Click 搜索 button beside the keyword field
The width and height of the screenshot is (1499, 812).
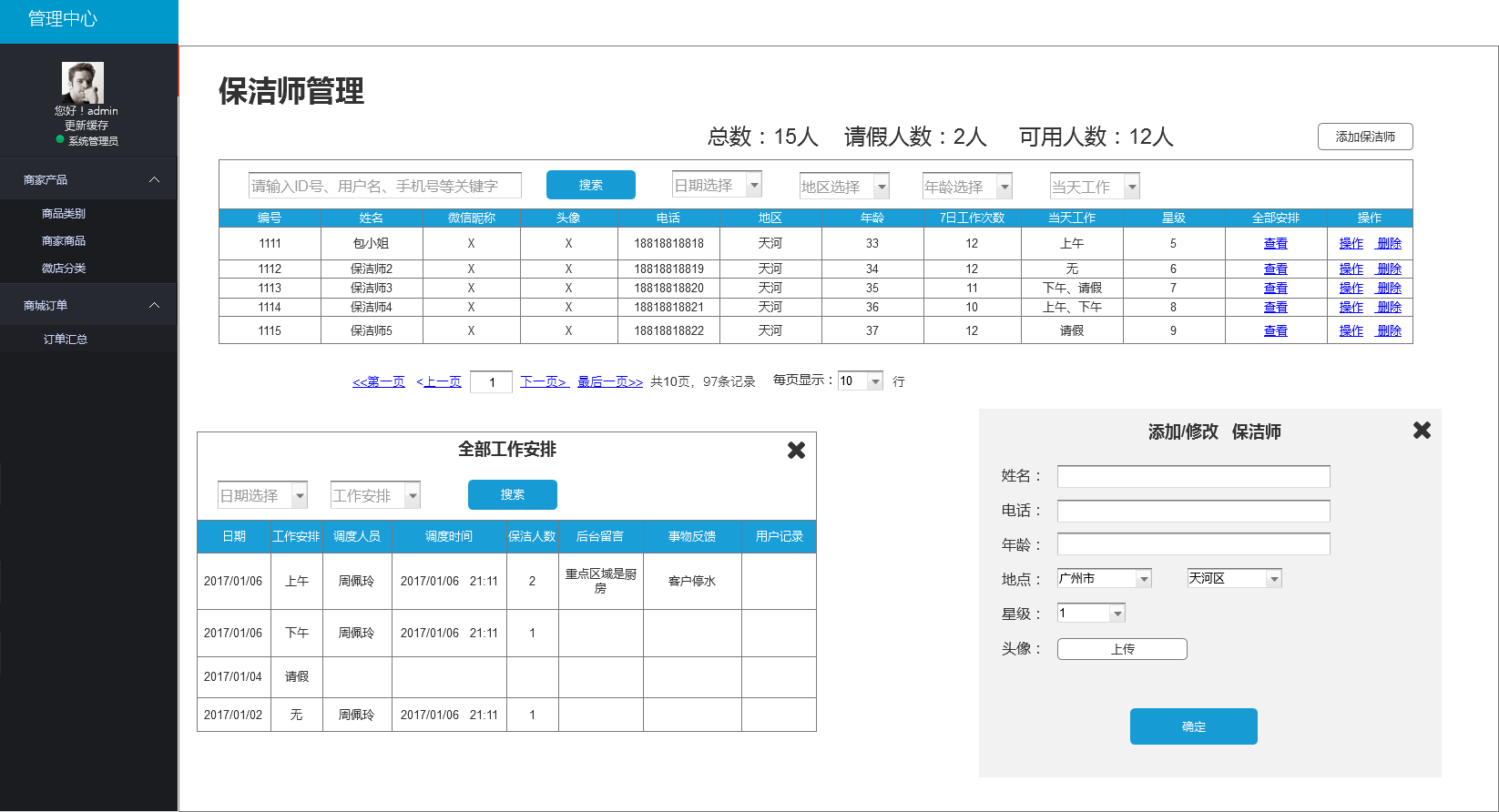(590, 185)
